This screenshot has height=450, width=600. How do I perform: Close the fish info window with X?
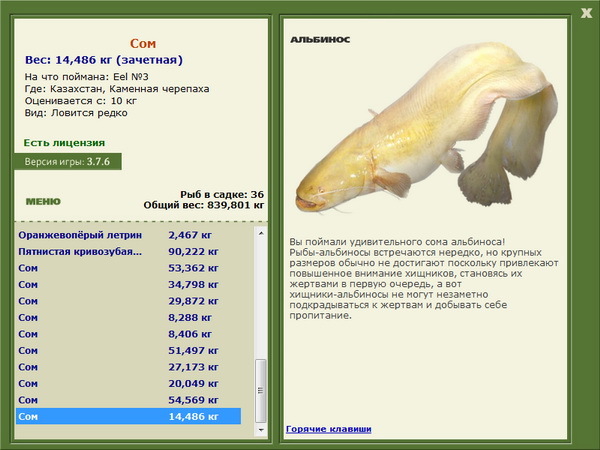tap(586, 13)
